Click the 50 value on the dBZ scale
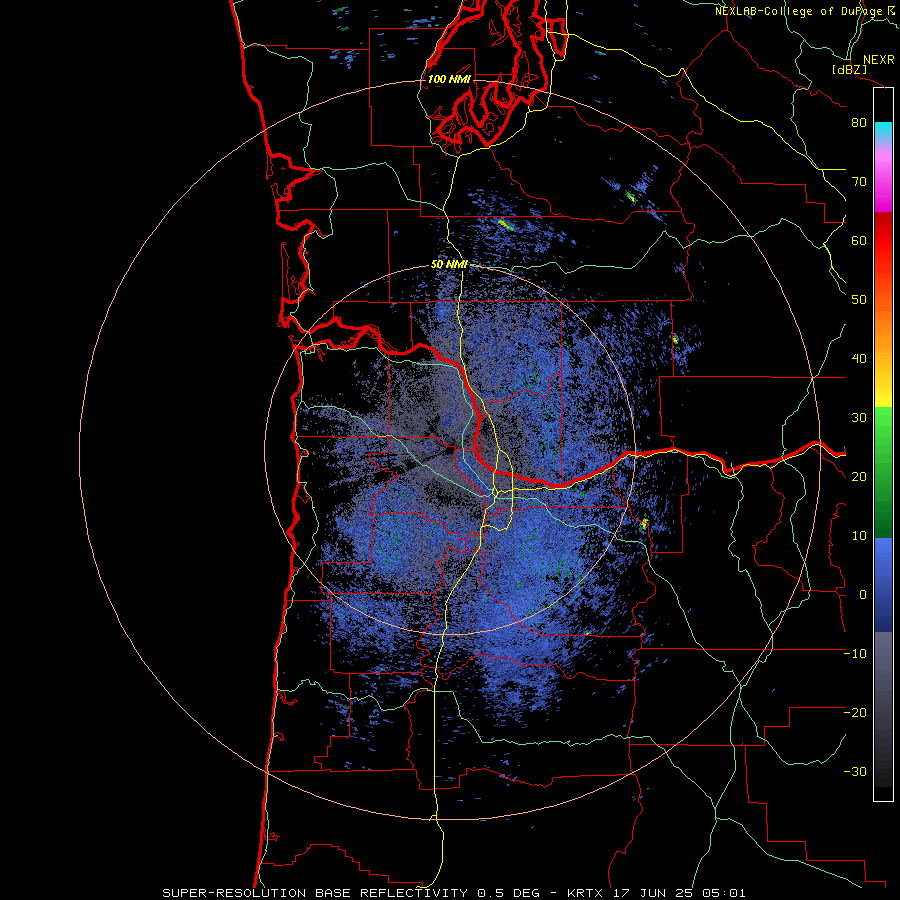This screenshot has height=900, width=900. click(859, 300)
